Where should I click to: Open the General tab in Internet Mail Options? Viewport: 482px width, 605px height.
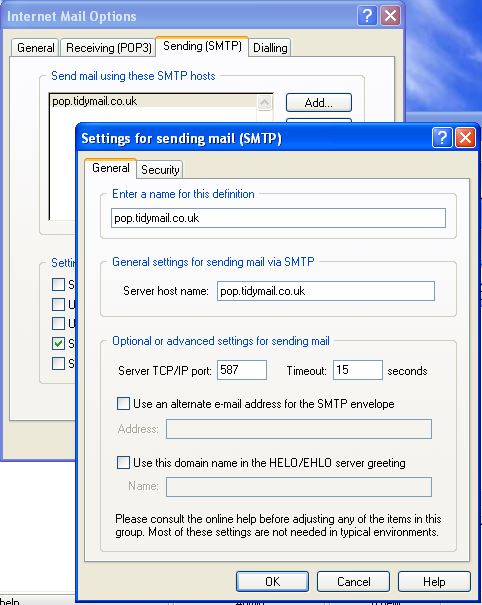point(36,48)
